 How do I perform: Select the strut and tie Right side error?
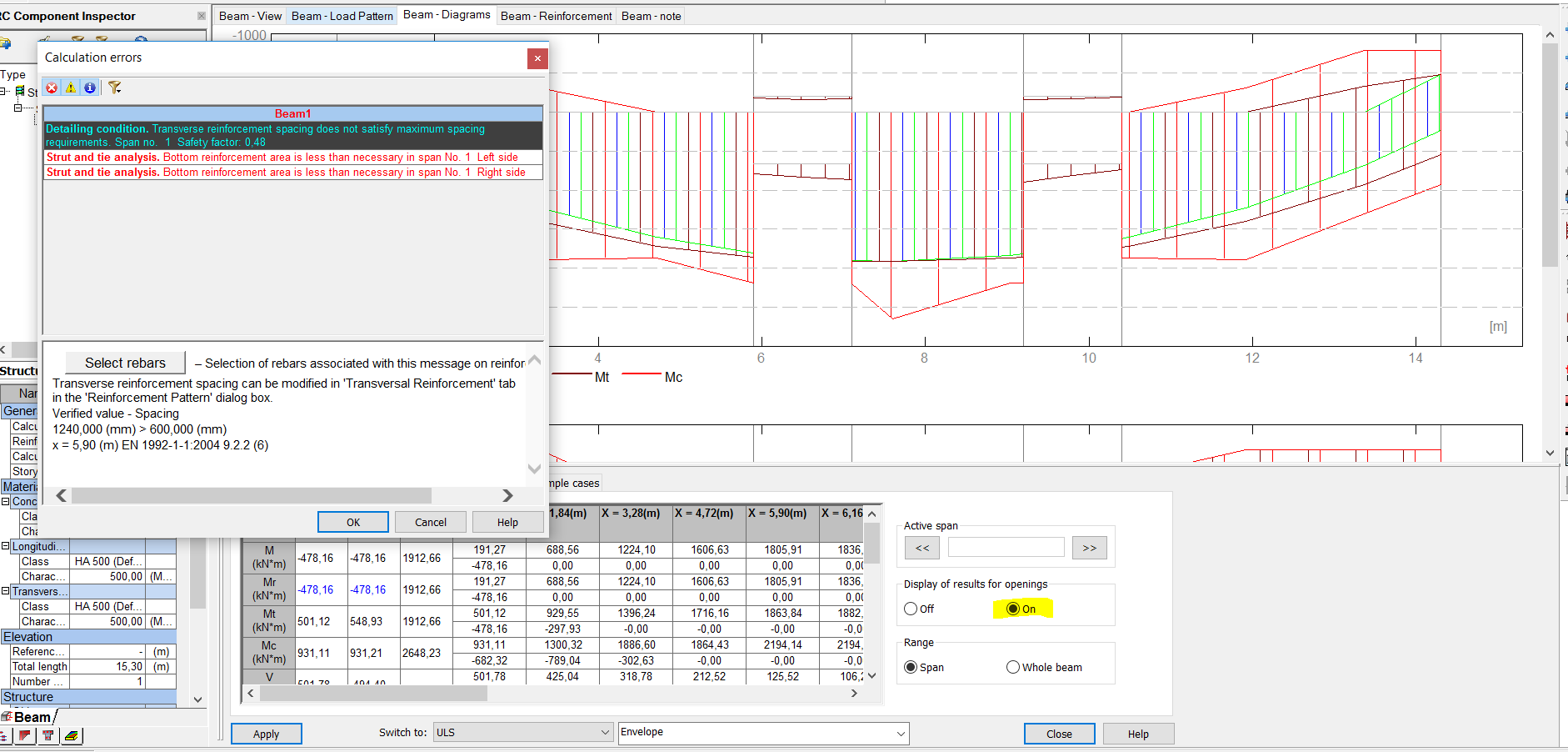pyautogui.click(x=293, y=173)
